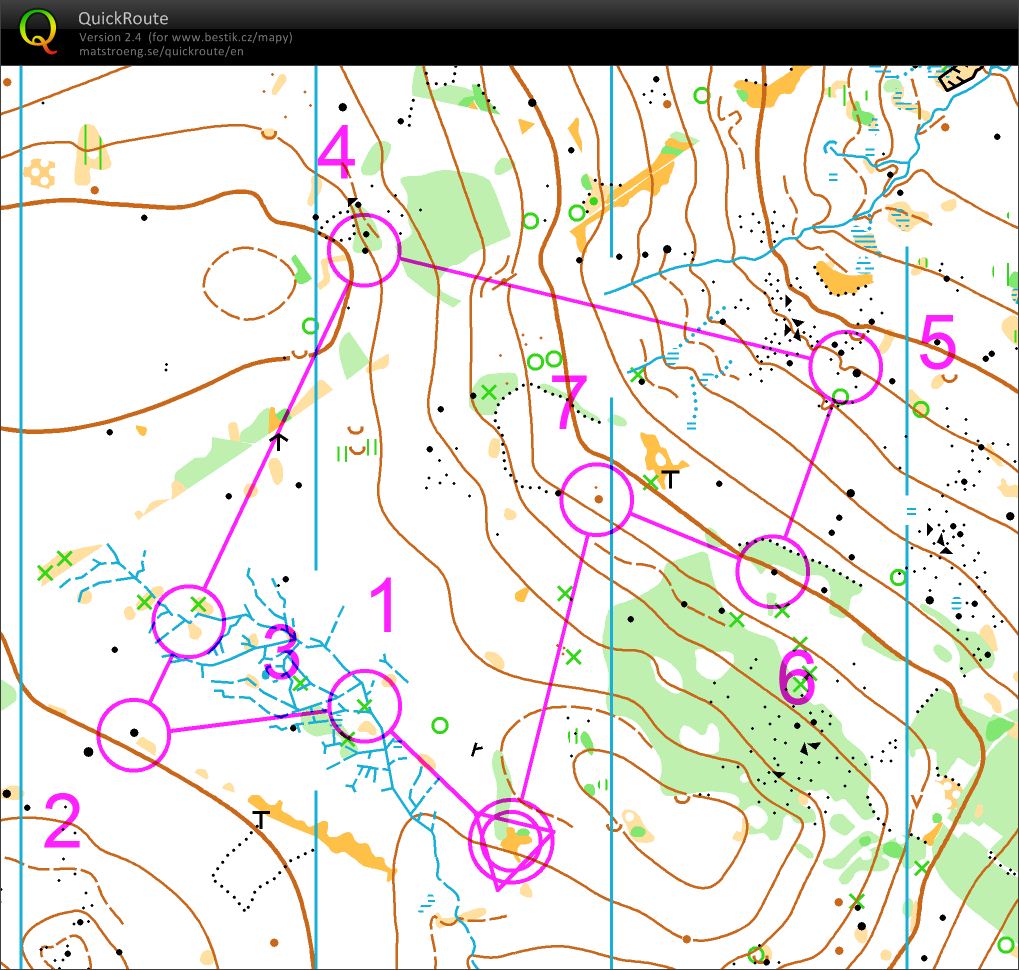Open the matstroeng.se/quickroute/en link
This screenshot has height=970, width=1019.
tap(161, 51)
